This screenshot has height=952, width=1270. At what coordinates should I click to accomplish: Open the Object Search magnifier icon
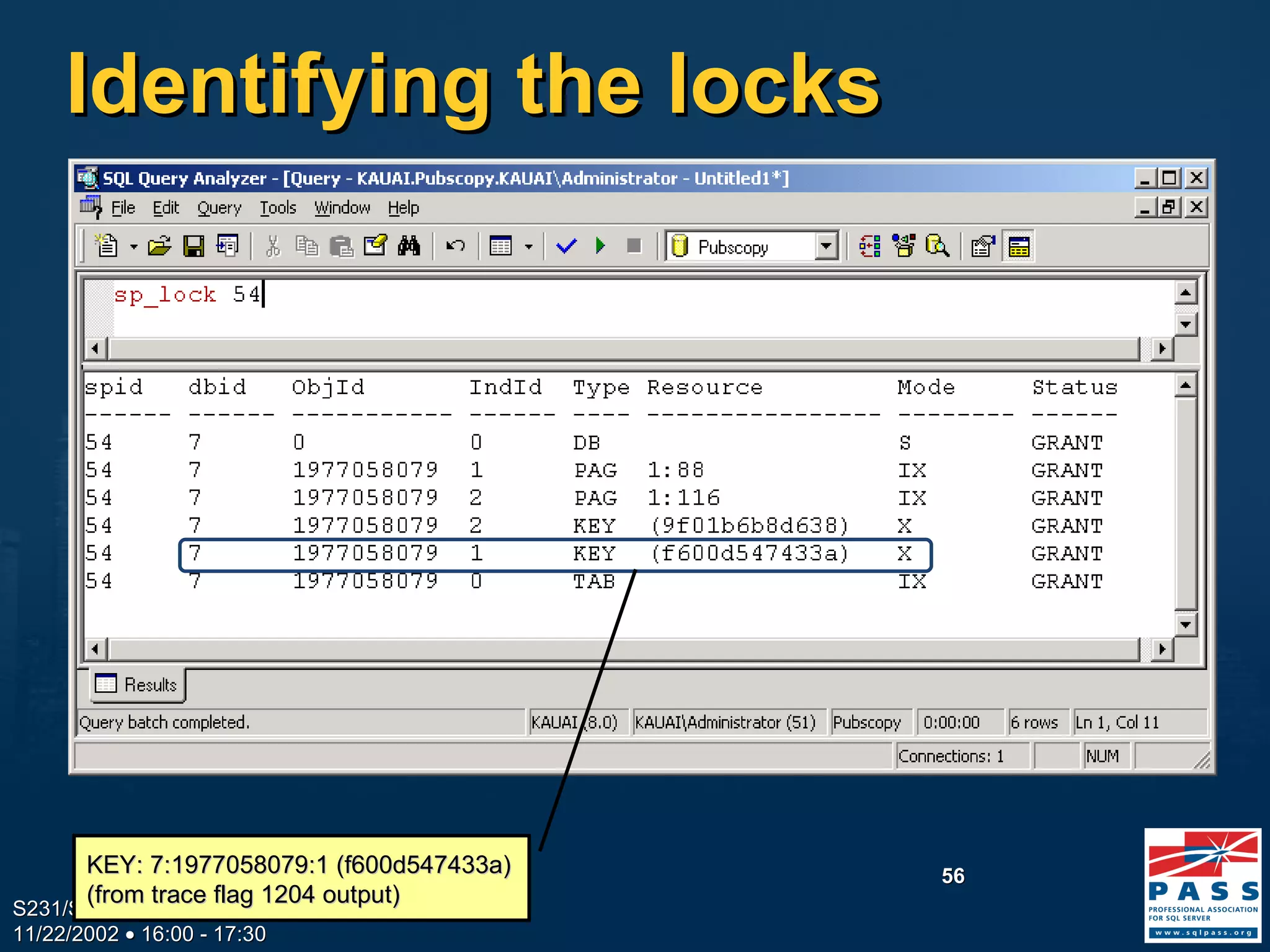click(937, 246)
